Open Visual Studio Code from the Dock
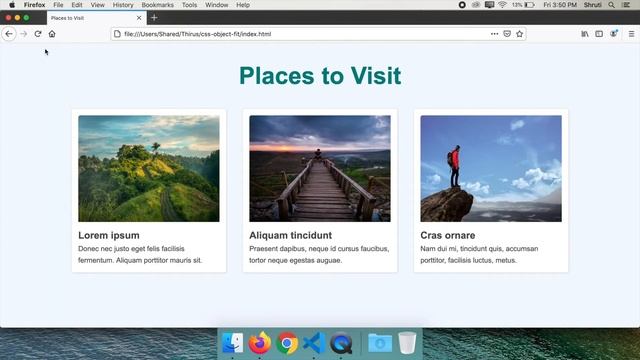Image resolution: width=640 pixels, height=360 pixels. click(314, 343)
